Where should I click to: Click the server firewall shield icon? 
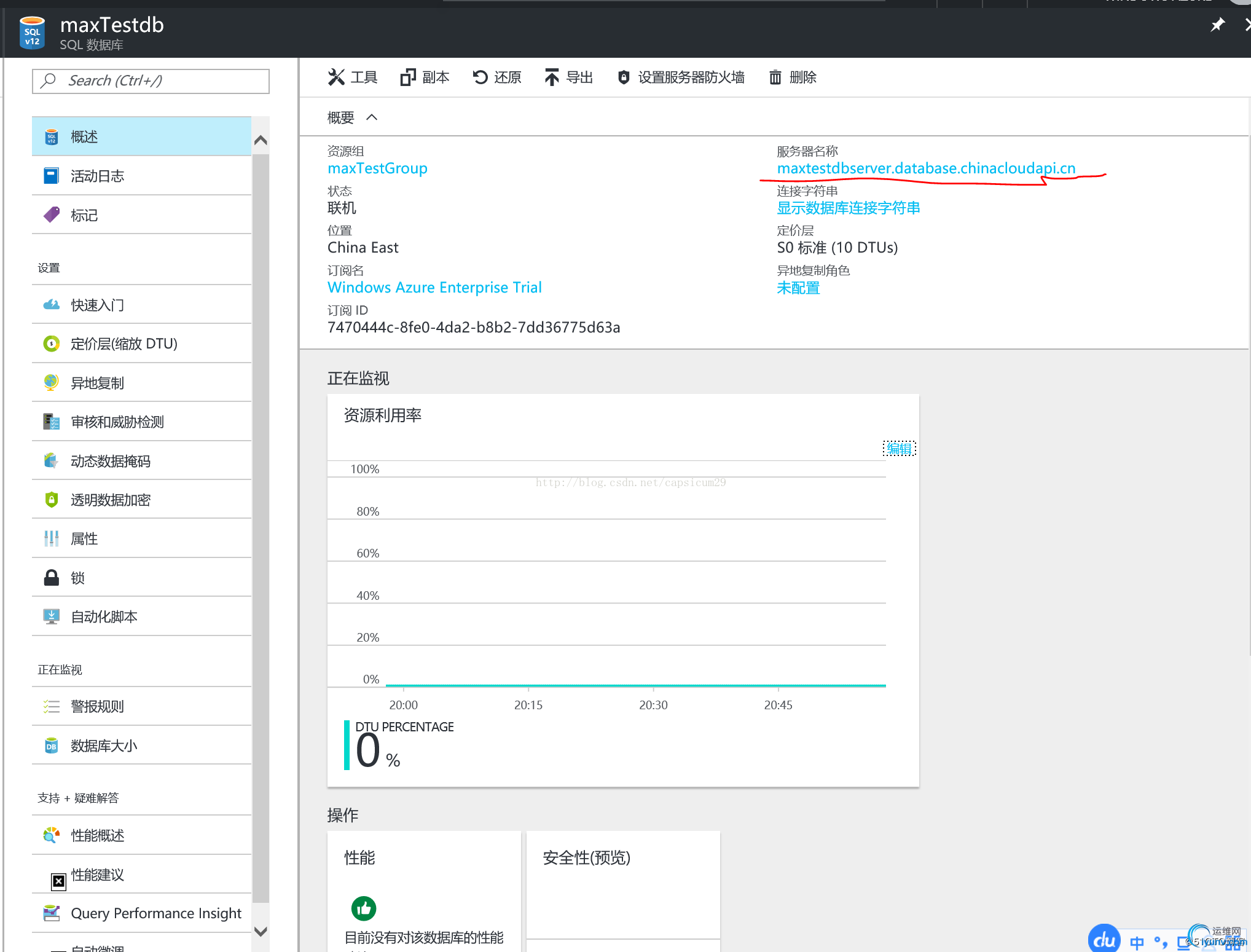tap(623, 77)
